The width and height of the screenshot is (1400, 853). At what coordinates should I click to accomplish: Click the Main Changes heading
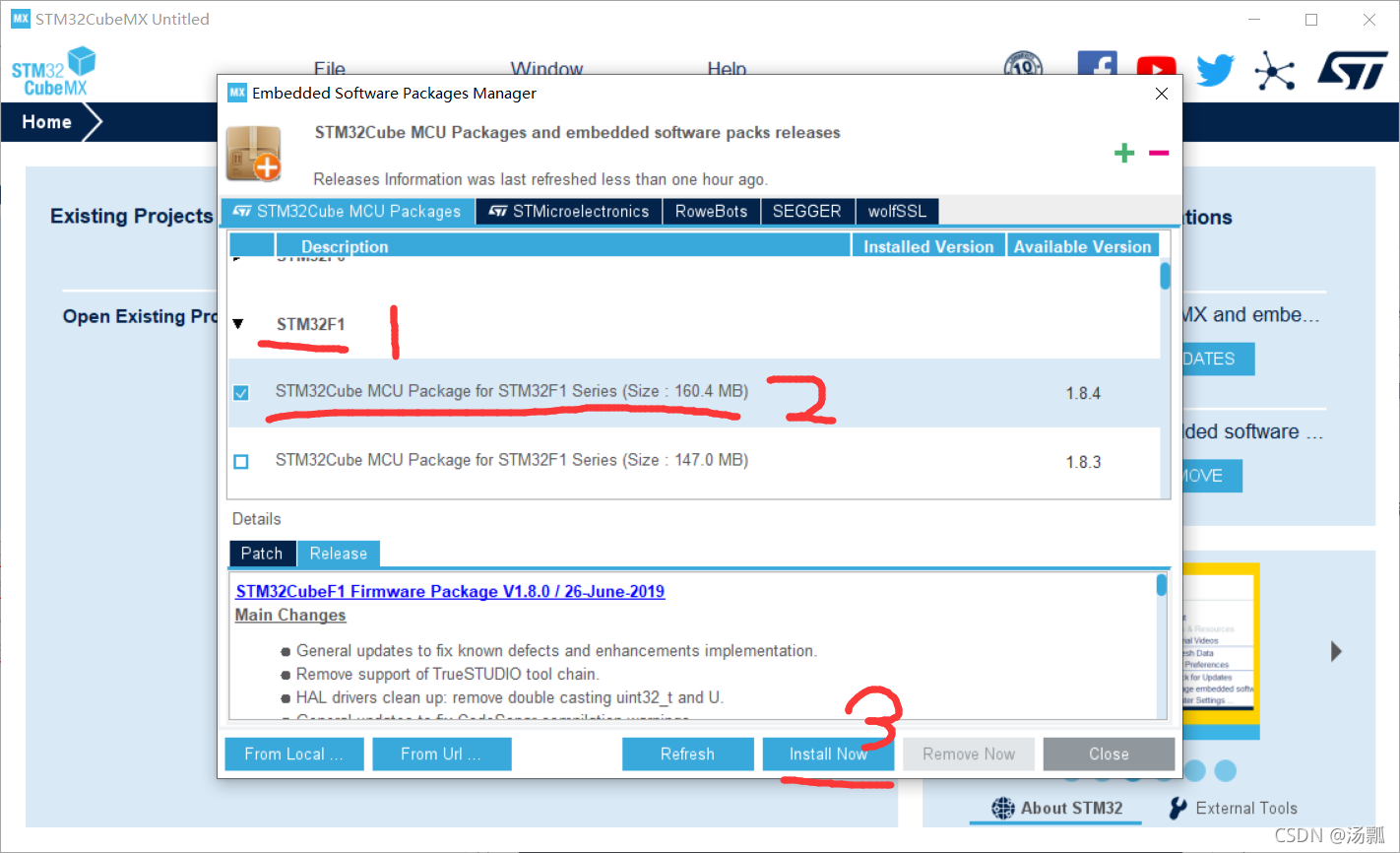(x=290, y=616)
